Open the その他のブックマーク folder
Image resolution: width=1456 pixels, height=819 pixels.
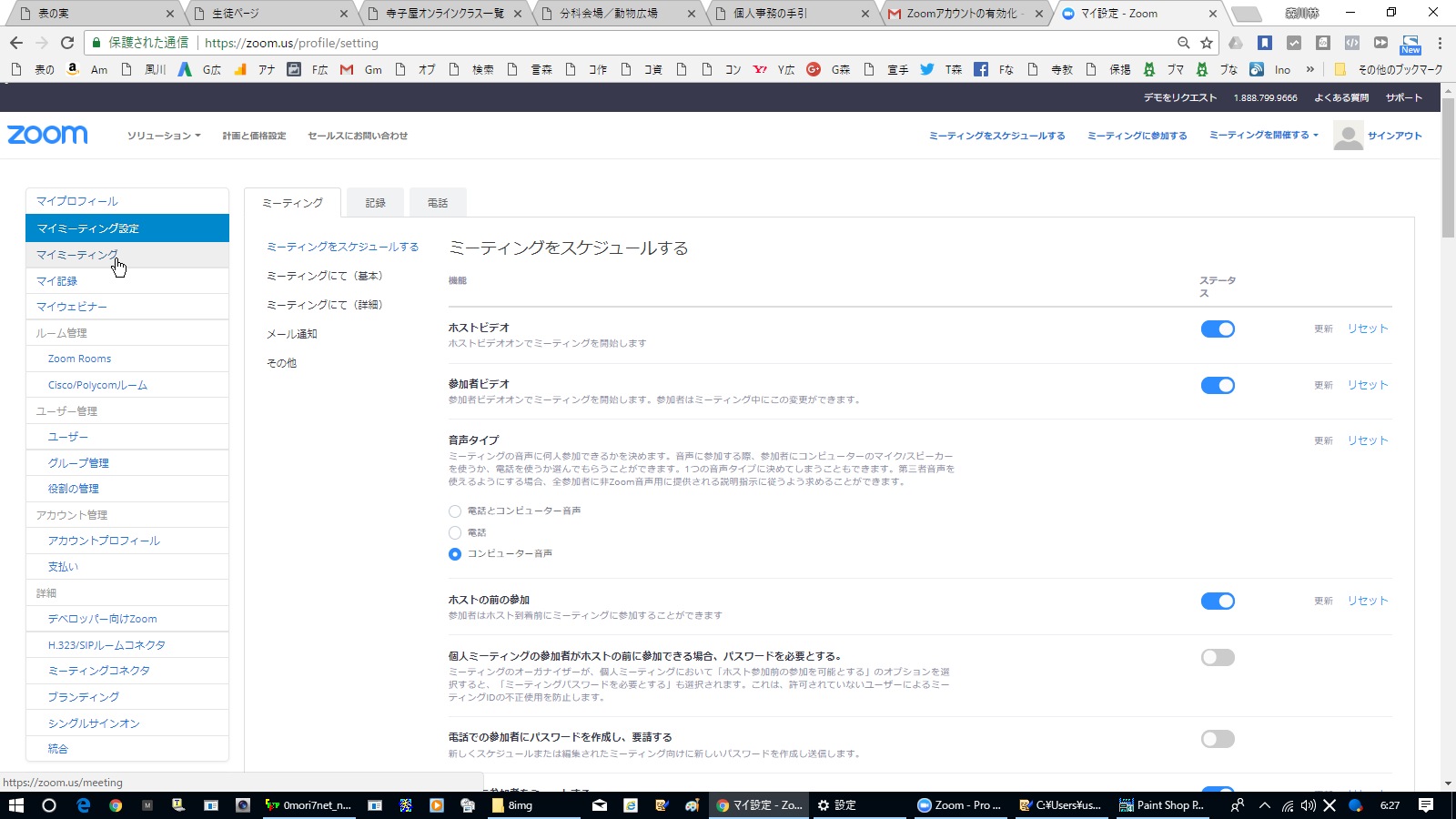tap(1389, 69)
